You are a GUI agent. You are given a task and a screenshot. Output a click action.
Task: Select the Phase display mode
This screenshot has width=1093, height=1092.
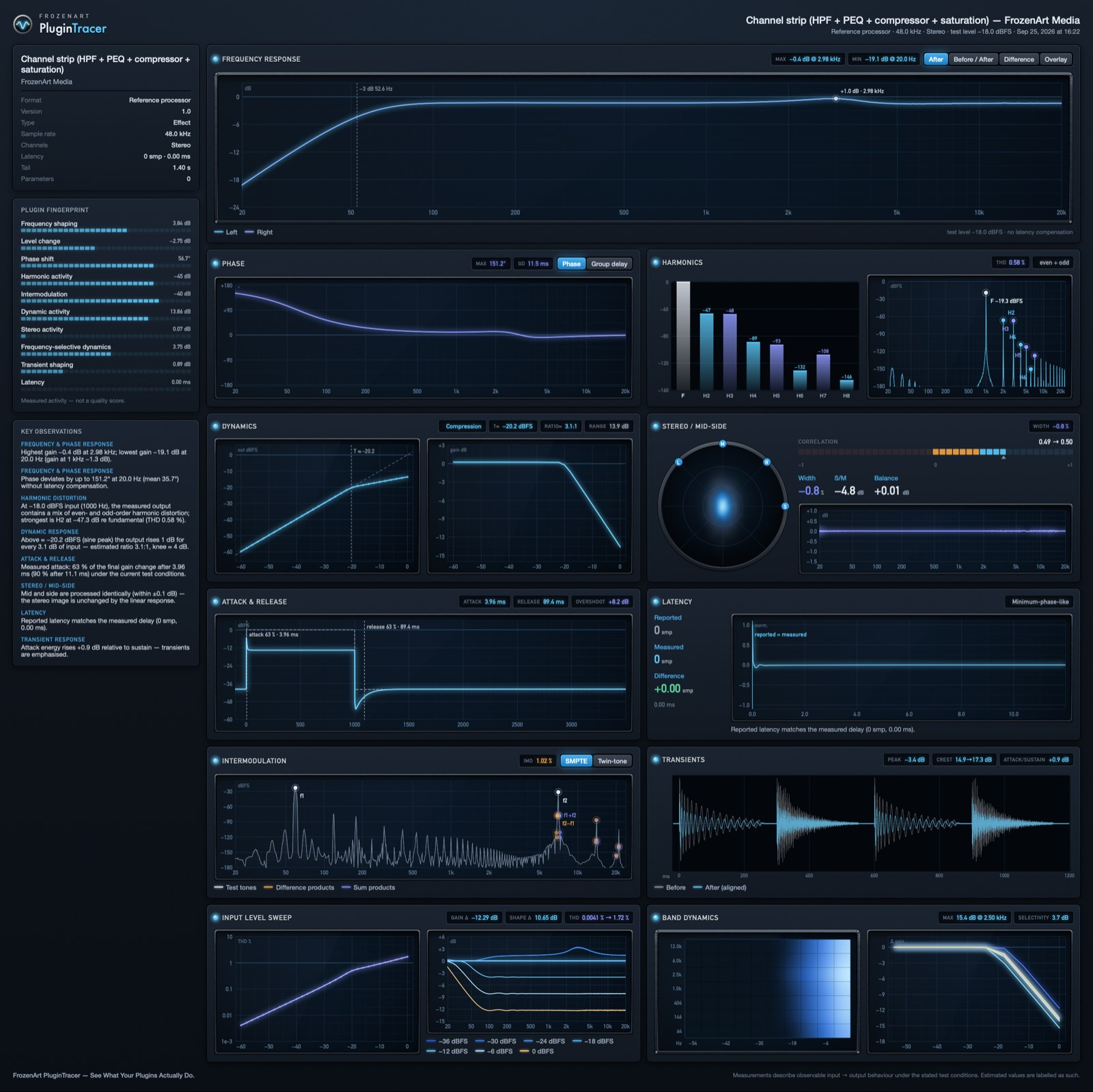(571, 264)
